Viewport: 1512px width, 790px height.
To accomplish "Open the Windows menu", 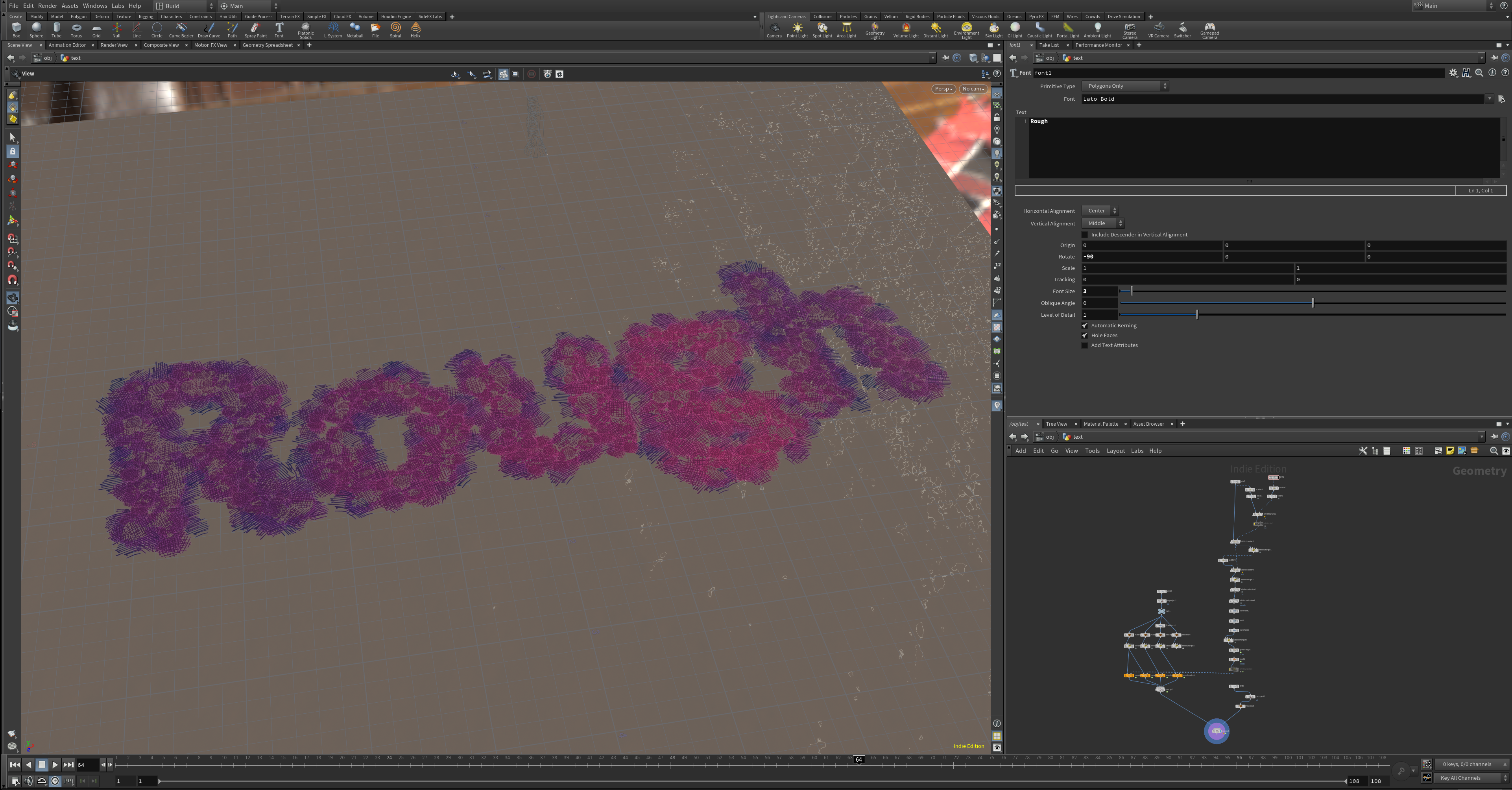I will point(94,6).
